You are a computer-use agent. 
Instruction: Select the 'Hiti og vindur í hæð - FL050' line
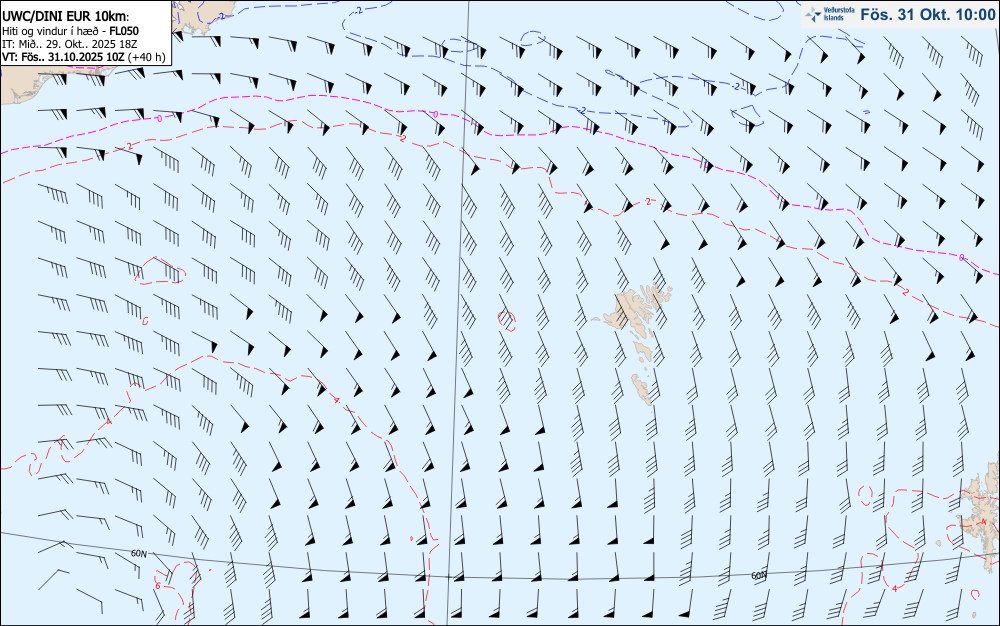(x=70, y=31)
